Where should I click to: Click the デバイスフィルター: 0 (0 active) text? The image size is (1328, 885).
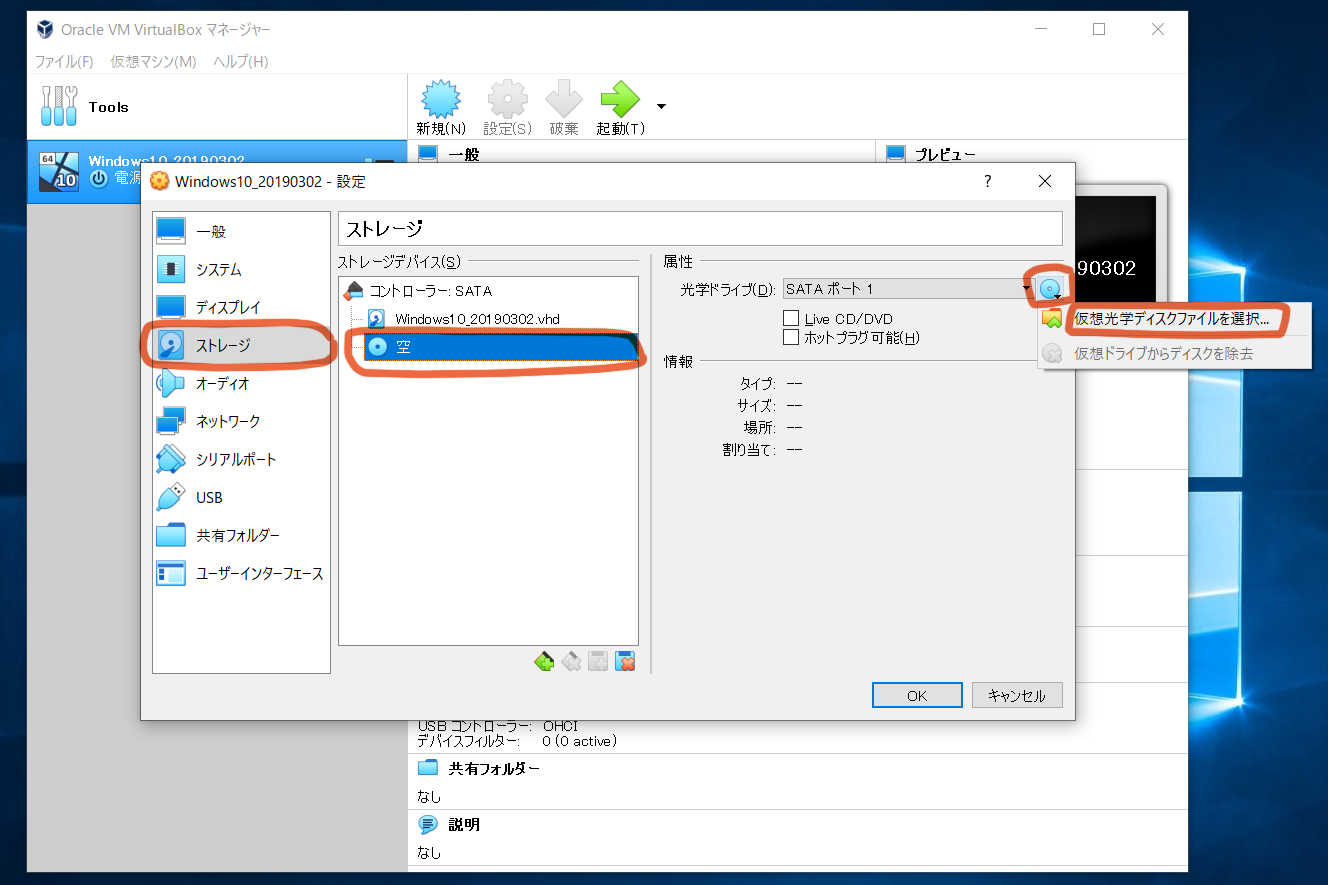517,741
